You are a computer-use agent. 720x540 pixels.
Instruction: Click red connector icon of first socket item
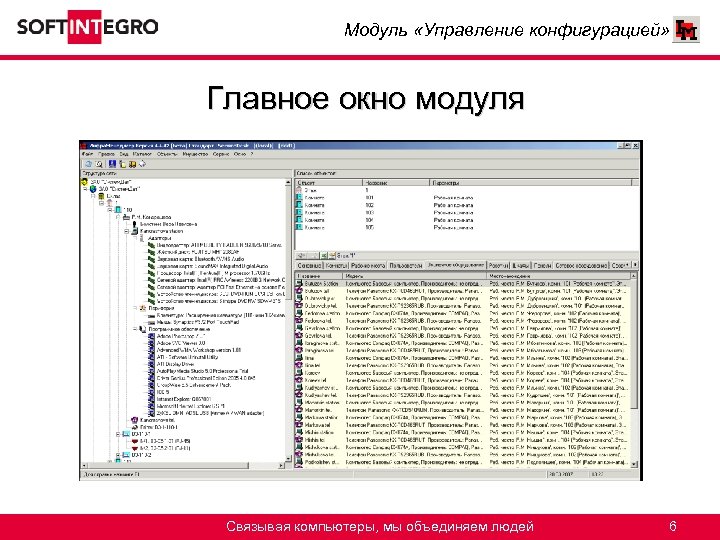(135, 441)
